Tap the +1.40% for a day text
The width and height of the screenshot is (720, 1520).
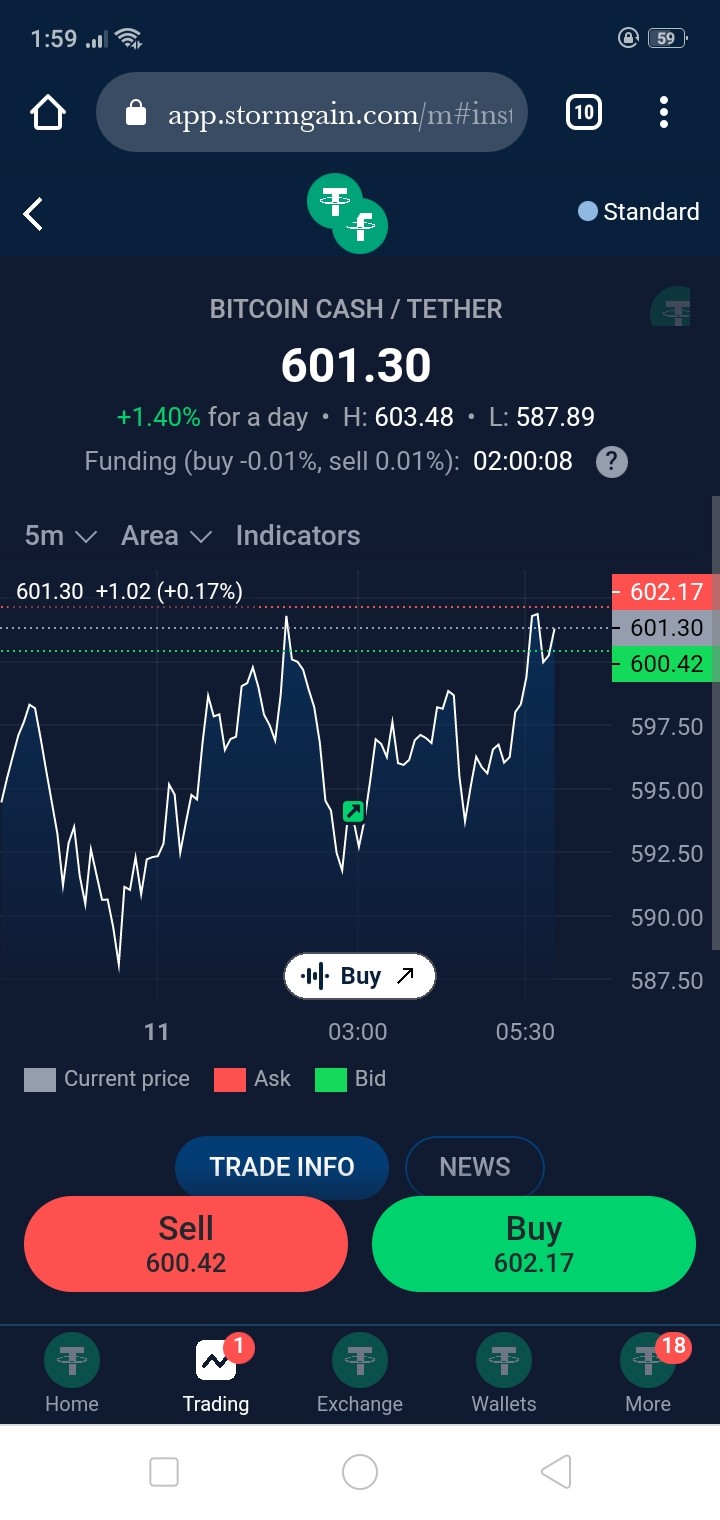212,417
